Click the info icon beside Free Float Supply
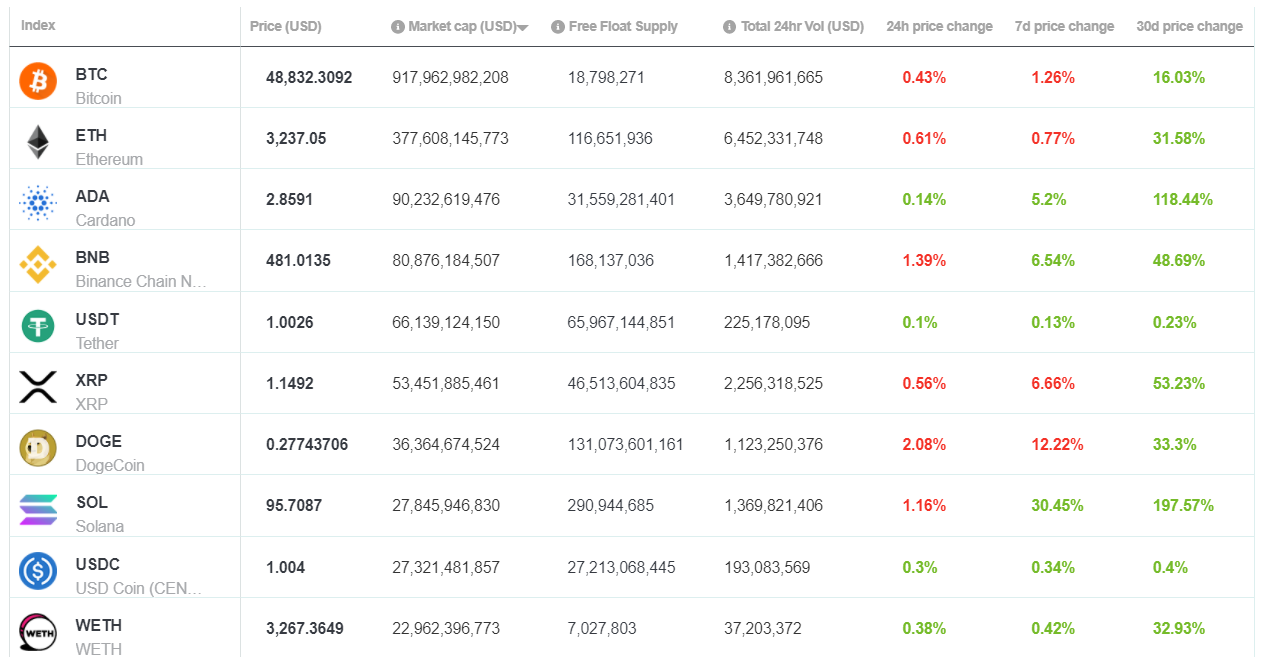1262x657 pixels. click(557, 27)
